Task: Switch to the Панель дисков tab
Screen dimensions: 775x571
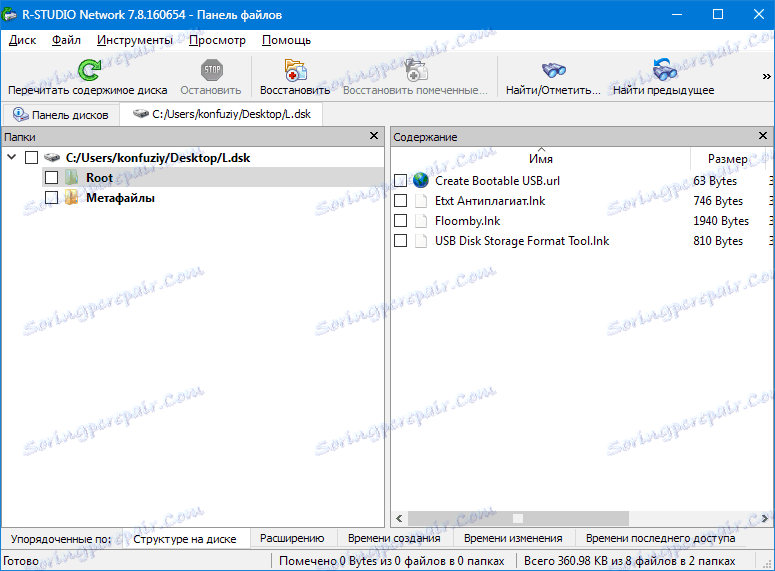Action: 61,115
